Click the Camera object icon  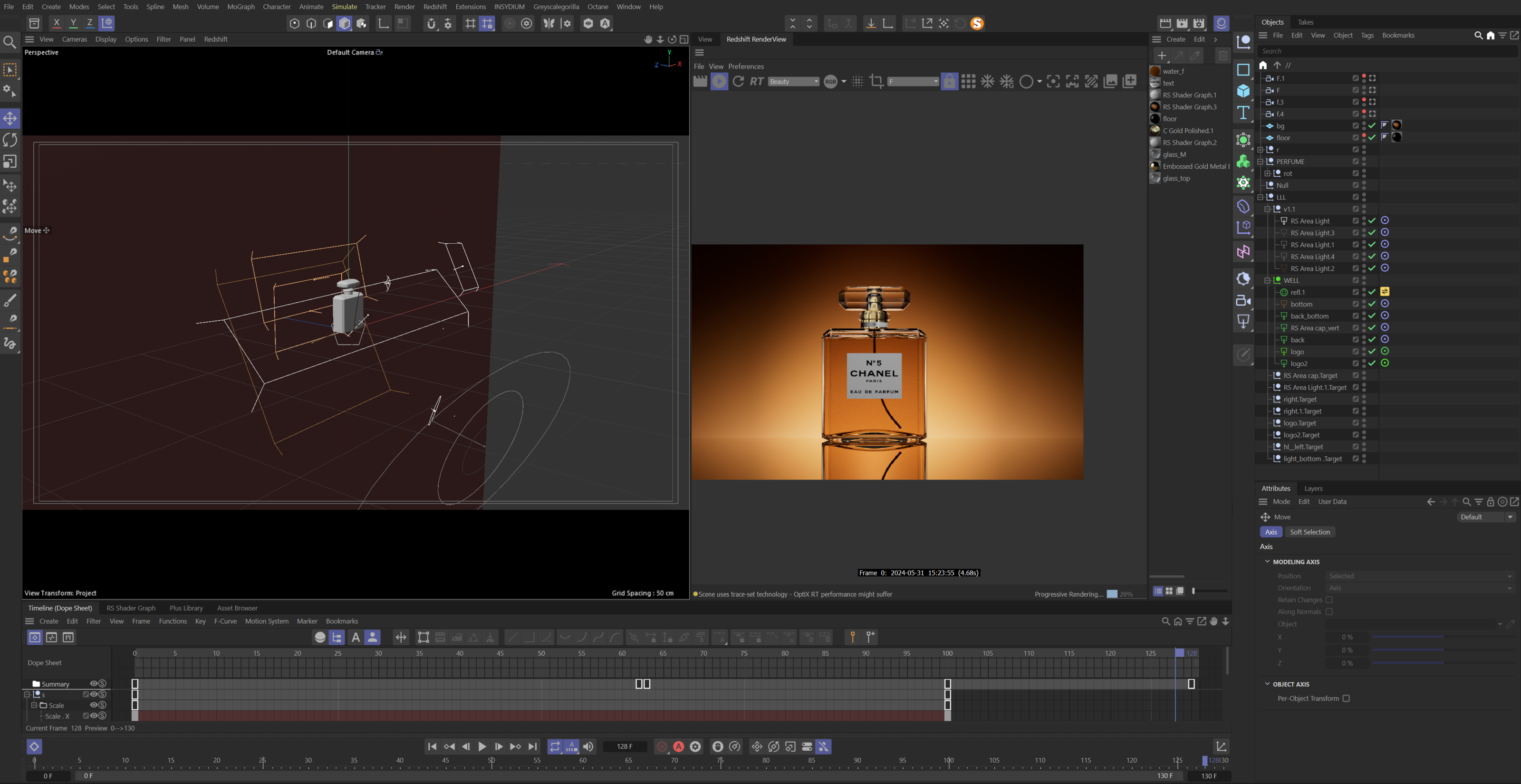[x=1243, y=300]
